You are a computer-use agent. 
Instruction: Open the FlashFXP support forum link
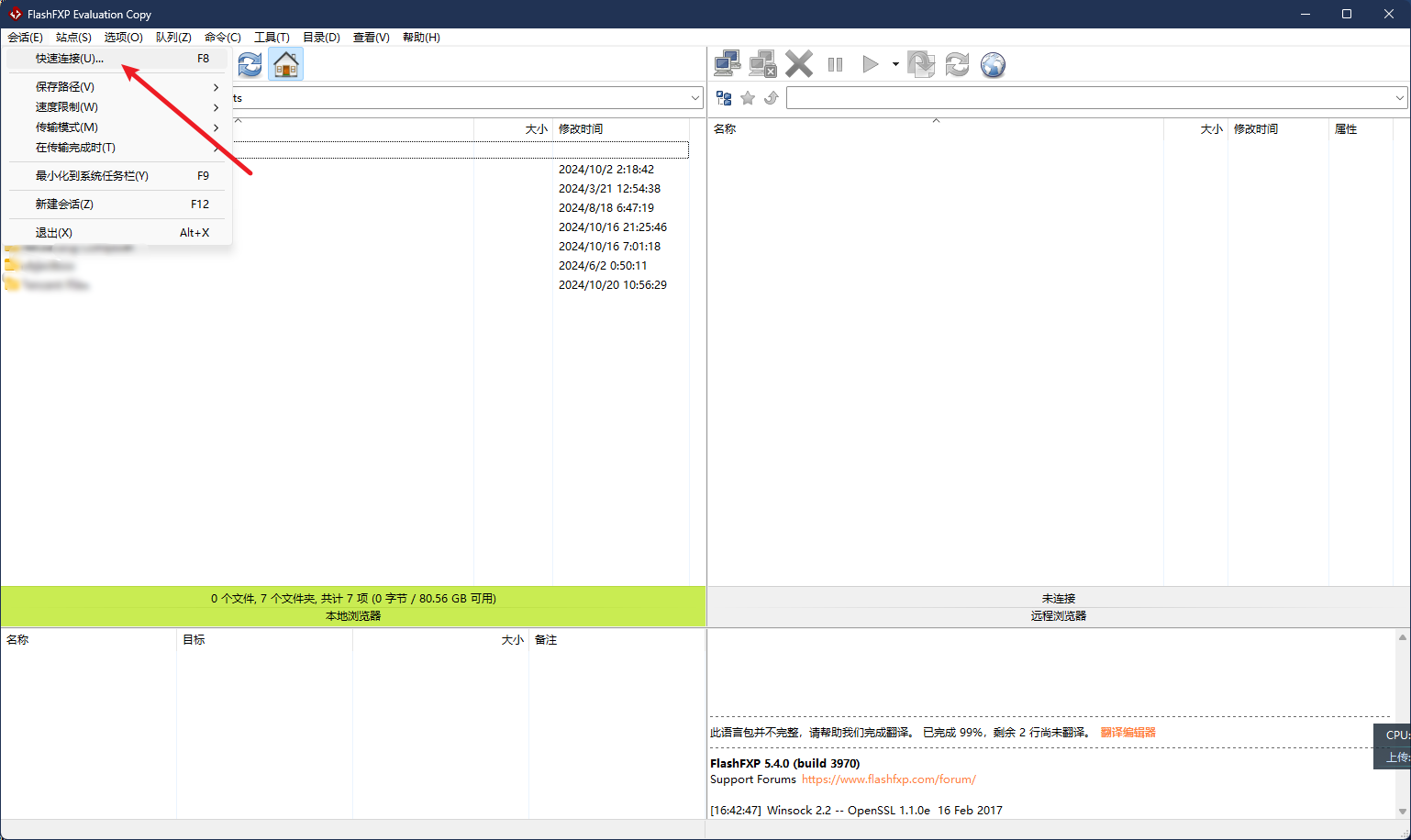point(888,779)
